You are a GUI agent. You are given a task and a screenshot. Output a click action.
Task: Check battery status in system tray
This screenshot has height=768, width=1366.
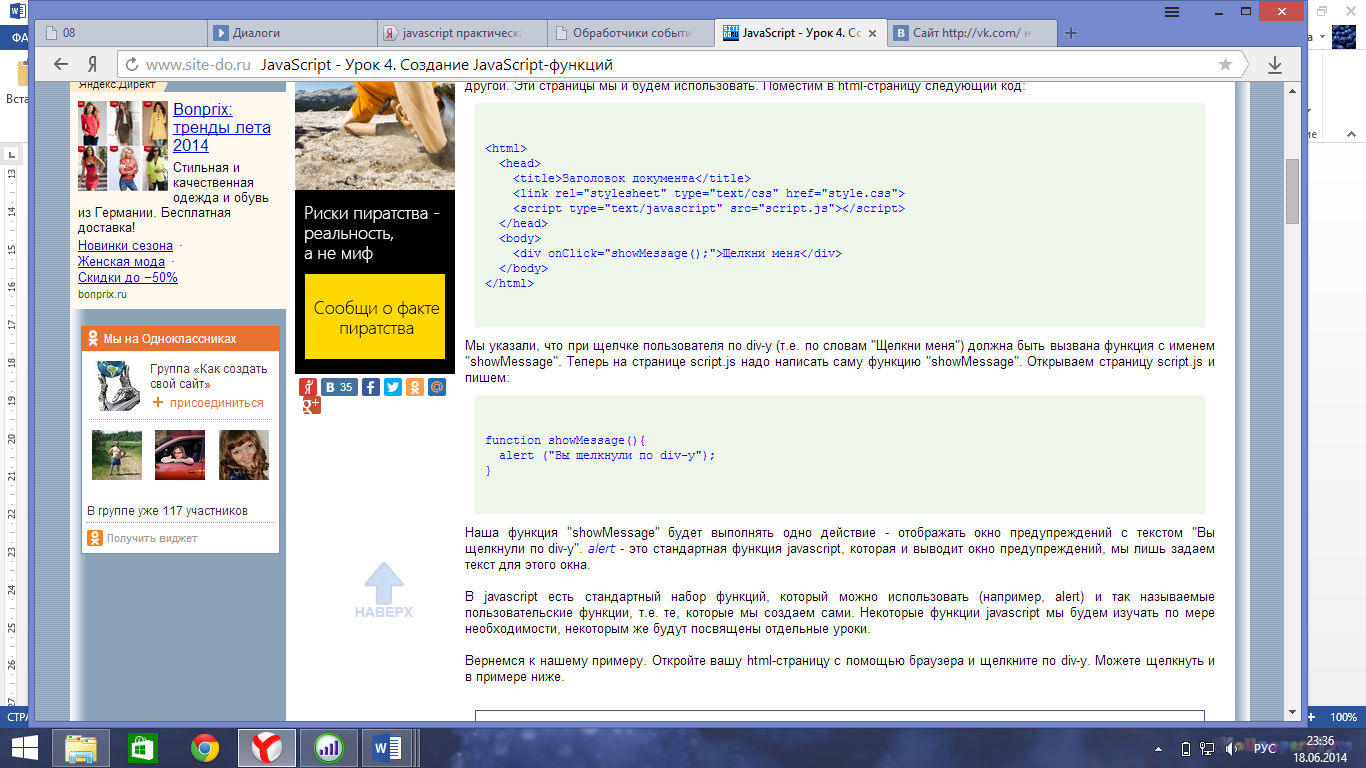(x=1186, y=748)
